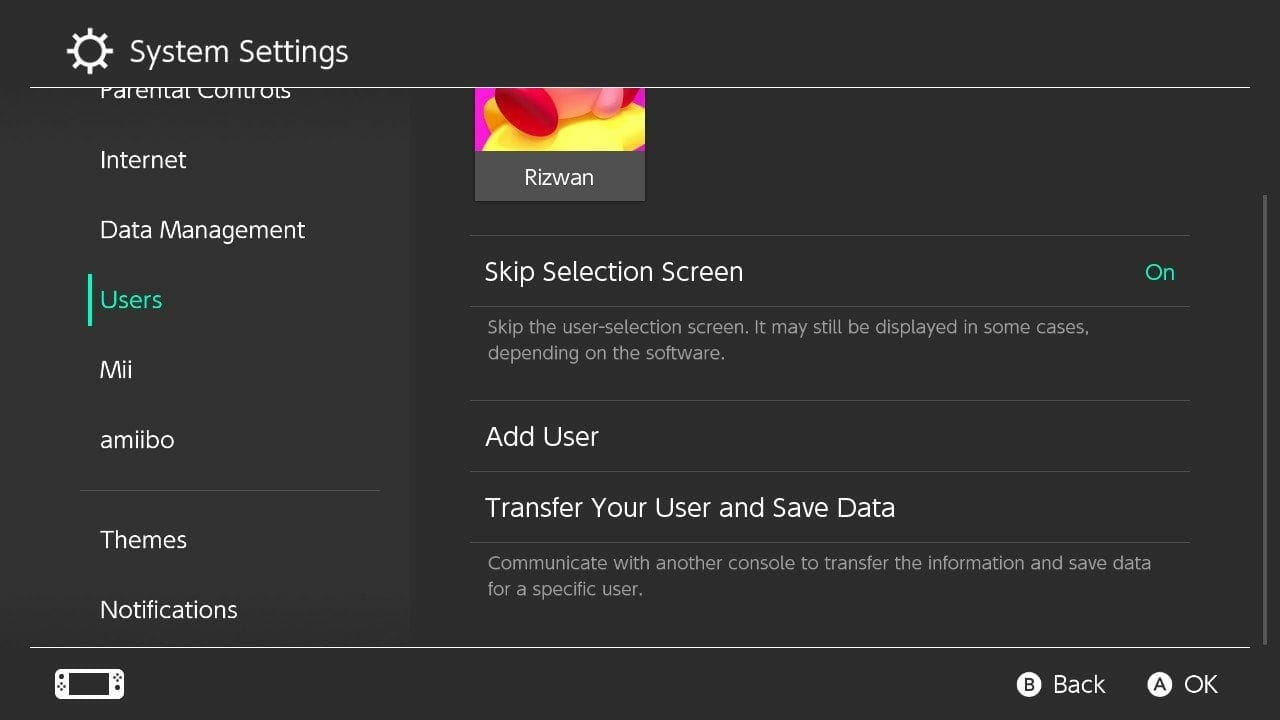1280x720 pixels.
Task: Click the B button icon
Action: click(1028, 684)
